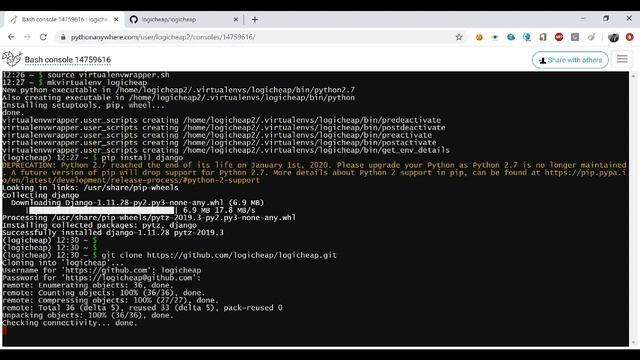
Task: Go back with the browser back arrow
Action: tap(11, 37)
